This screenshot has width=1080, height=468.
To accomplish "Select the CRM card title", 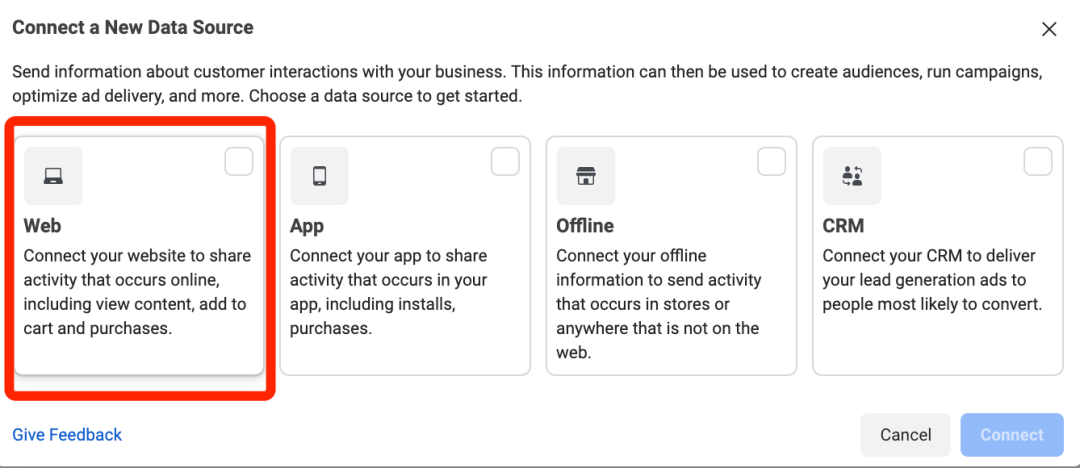I will 843,226.
